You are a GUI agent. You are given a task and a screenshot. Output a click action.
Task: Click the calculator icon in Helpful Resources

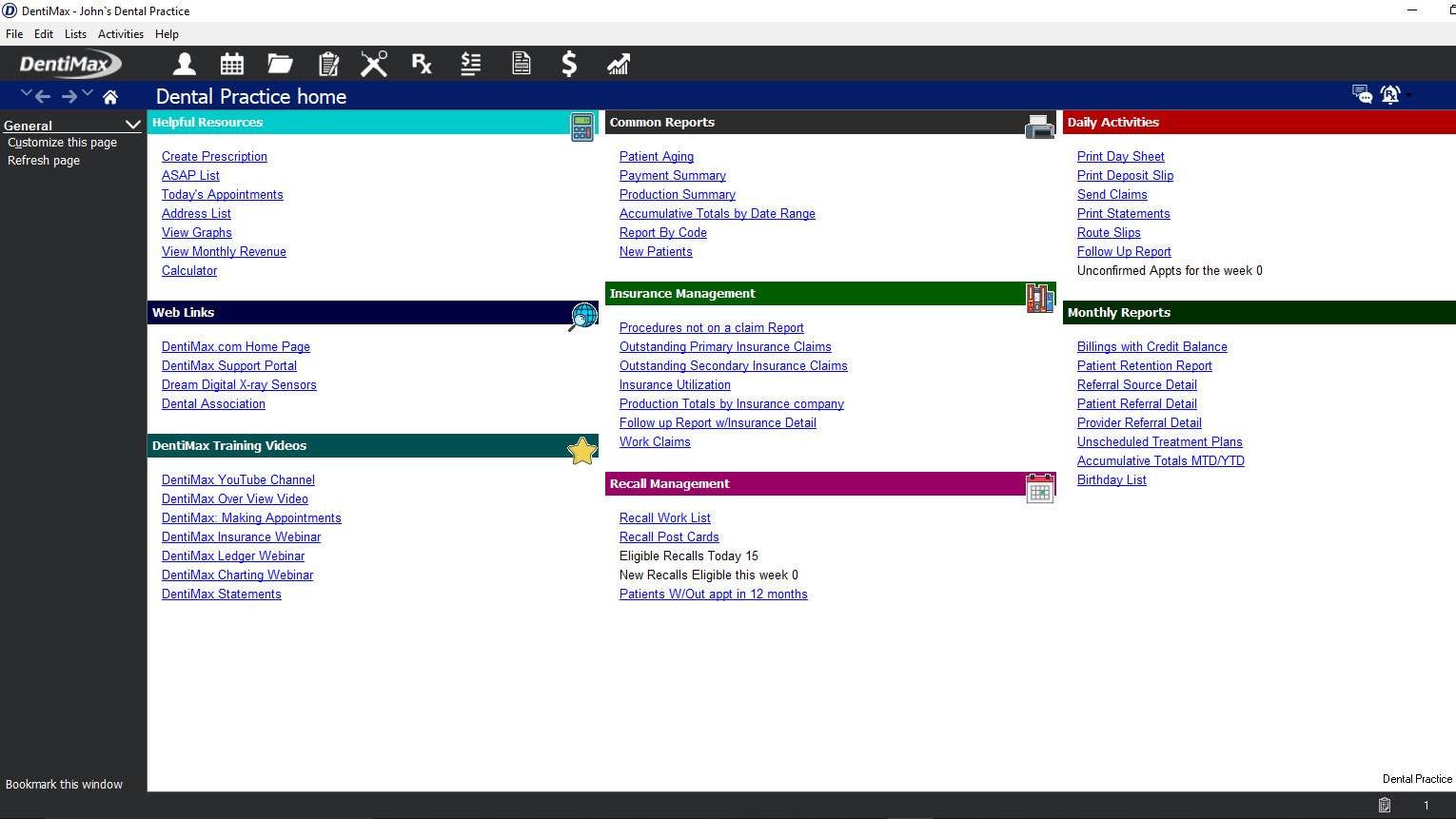(582, 127)
